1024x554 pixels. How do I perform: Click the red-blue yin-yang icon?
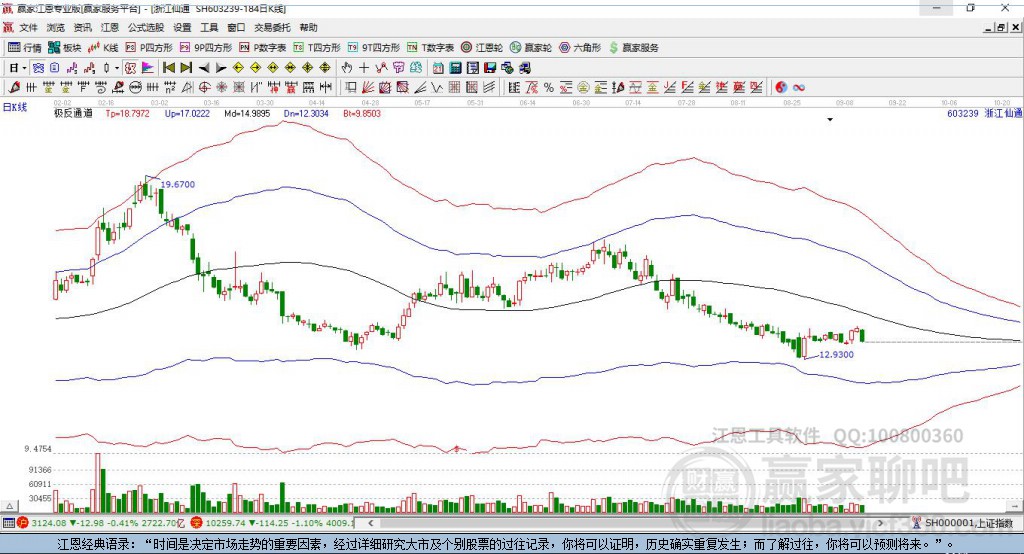tap(781, 87)
